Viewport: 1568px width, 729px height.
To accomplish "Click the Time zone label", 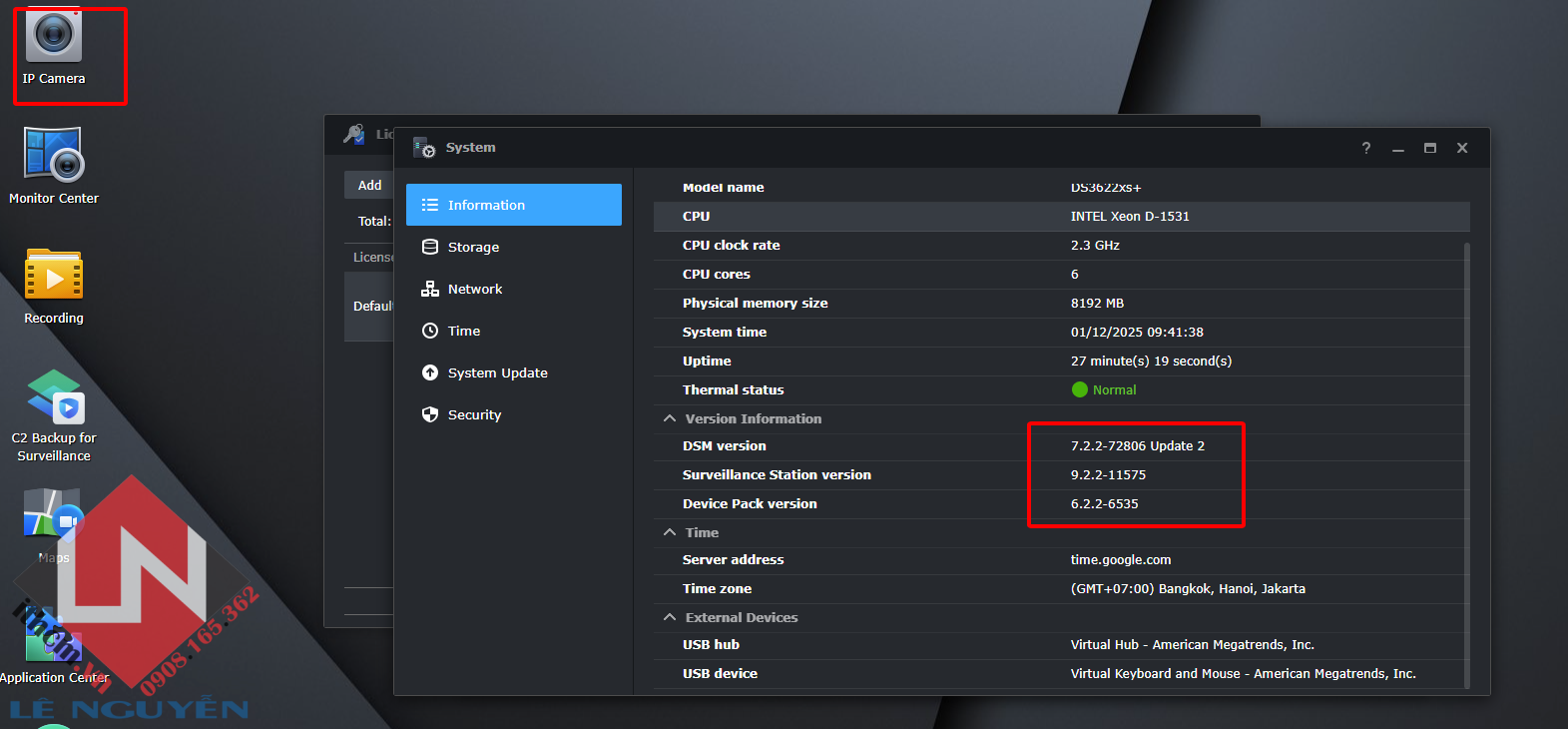I will coord(717,588).
